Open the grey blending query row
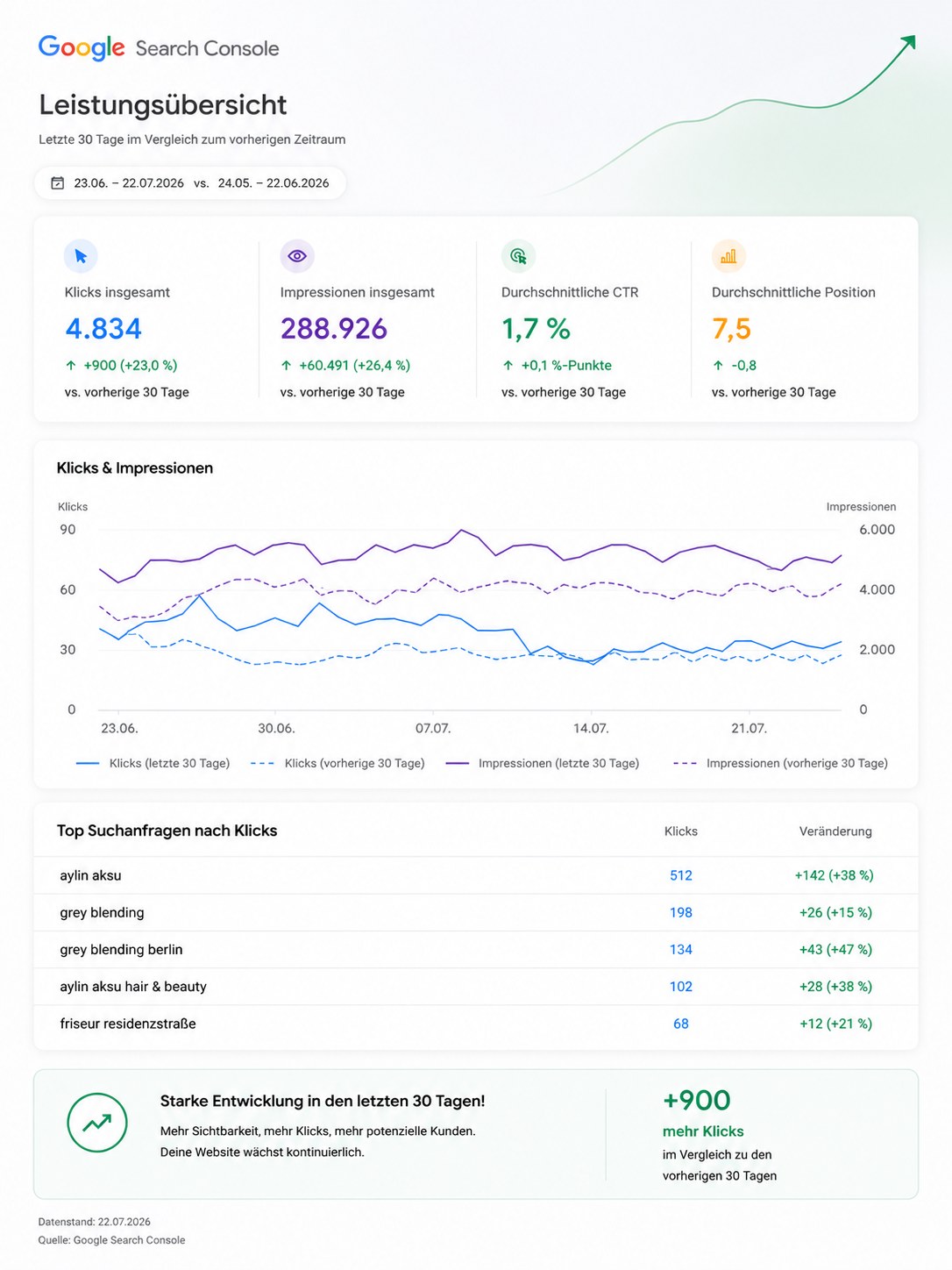 point(476,913)
